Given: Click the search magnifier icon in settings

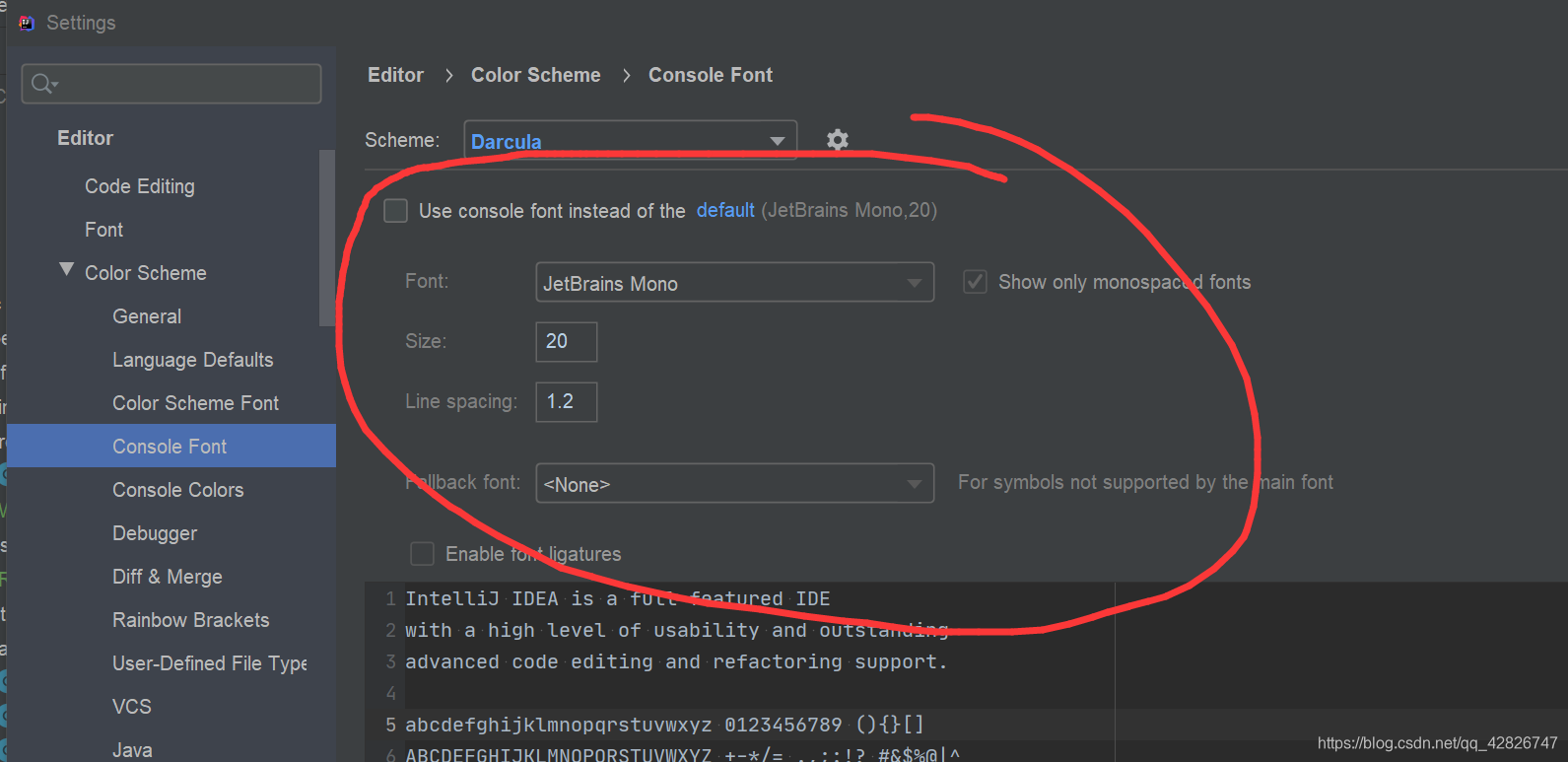Looking at the screenshot, I should click(43, 84).
